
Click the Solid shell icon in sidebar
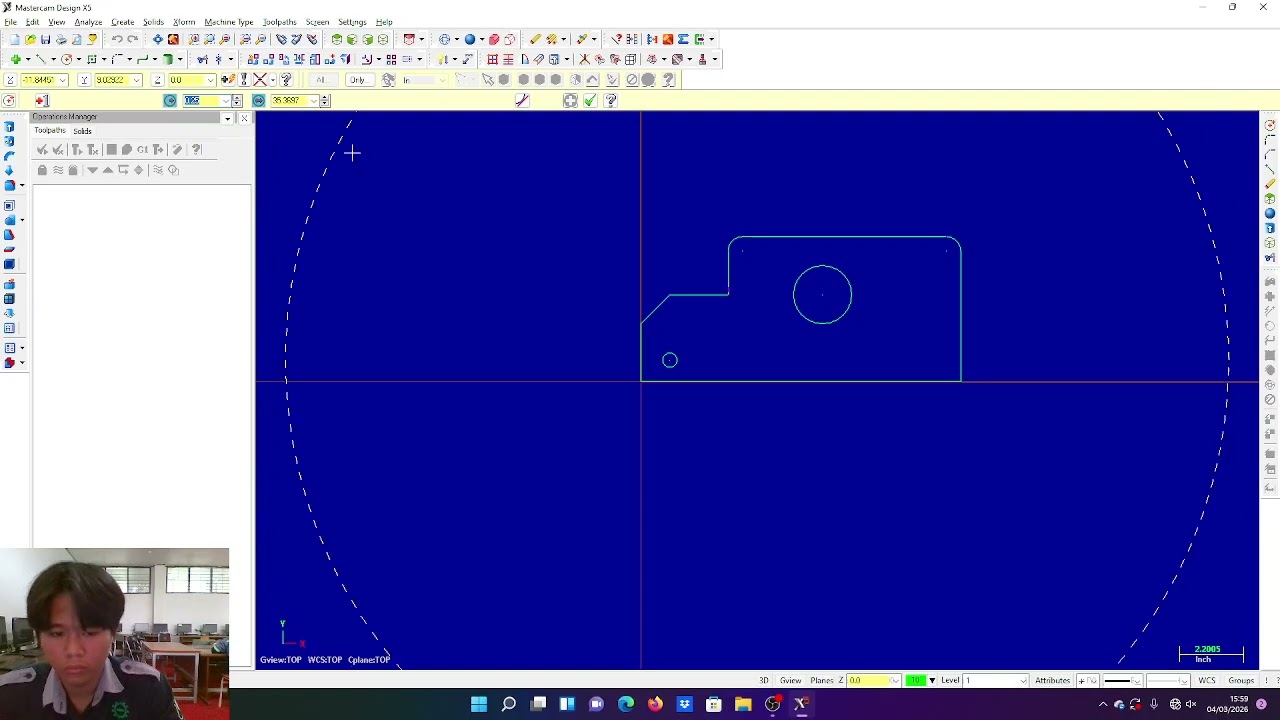[9, 206]
